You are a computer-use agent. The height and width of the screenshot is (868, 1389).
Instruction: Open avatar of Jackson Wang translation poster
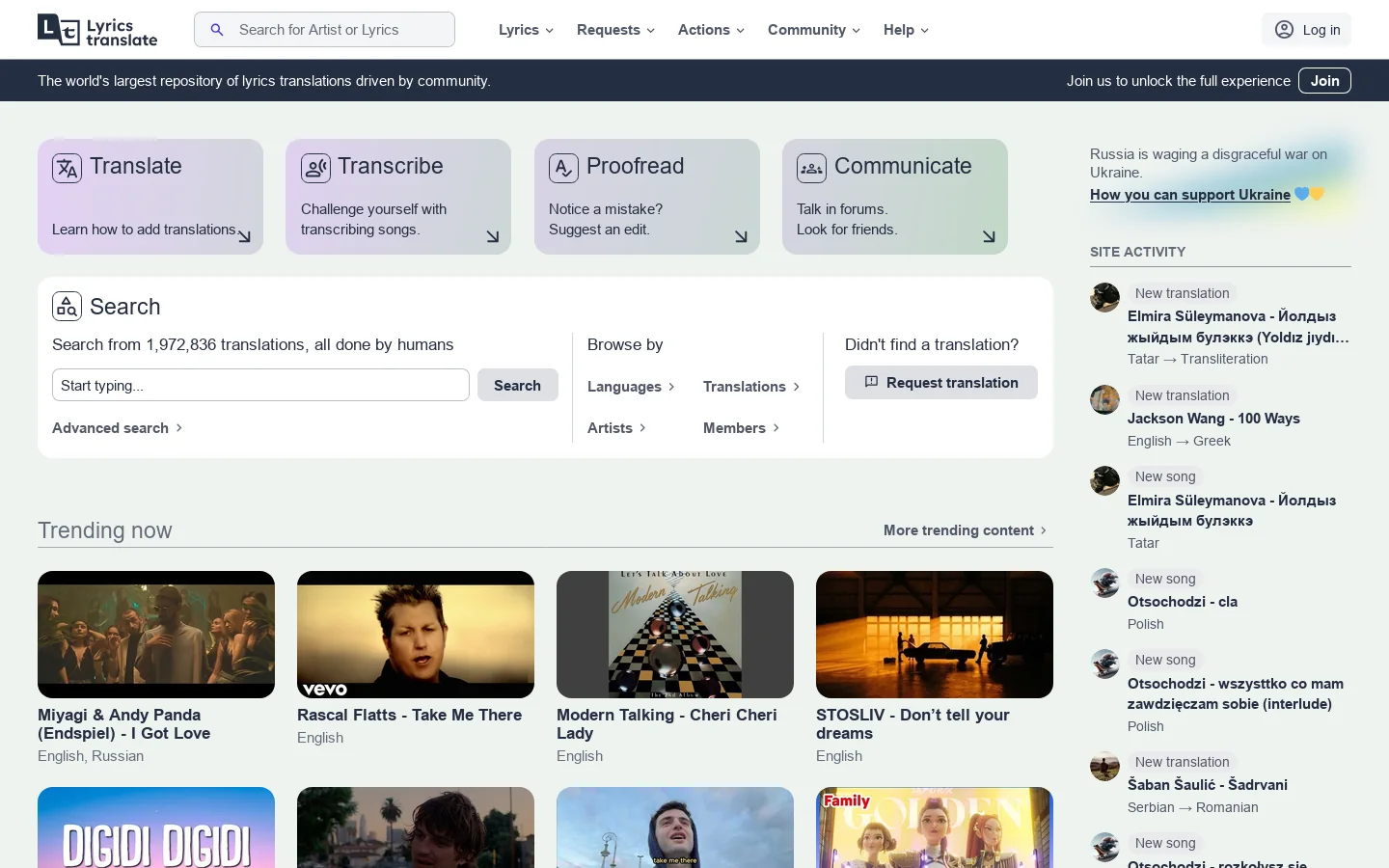click(1104, 399)
